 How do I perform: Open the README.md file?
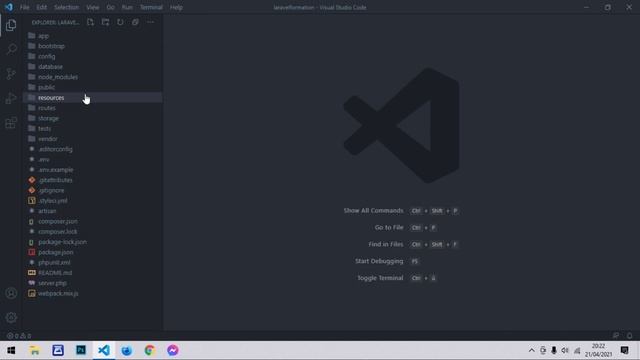coord(93,273)
